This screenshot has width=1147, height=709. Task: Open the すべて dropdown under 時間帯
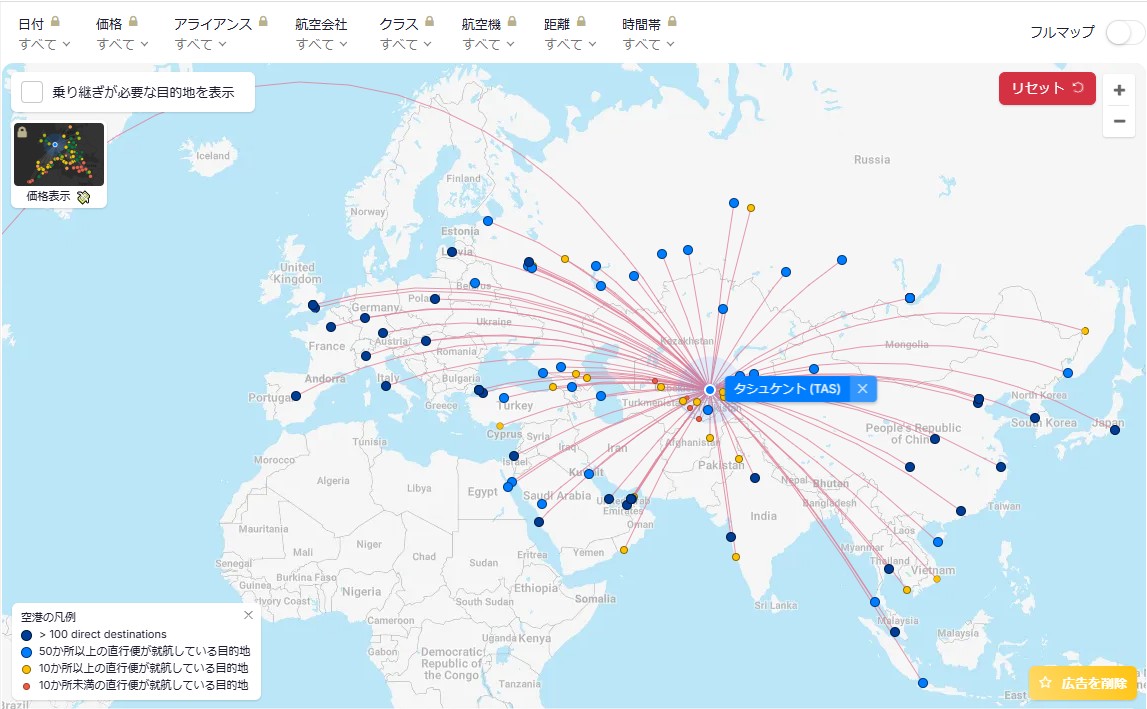point(649,44)
